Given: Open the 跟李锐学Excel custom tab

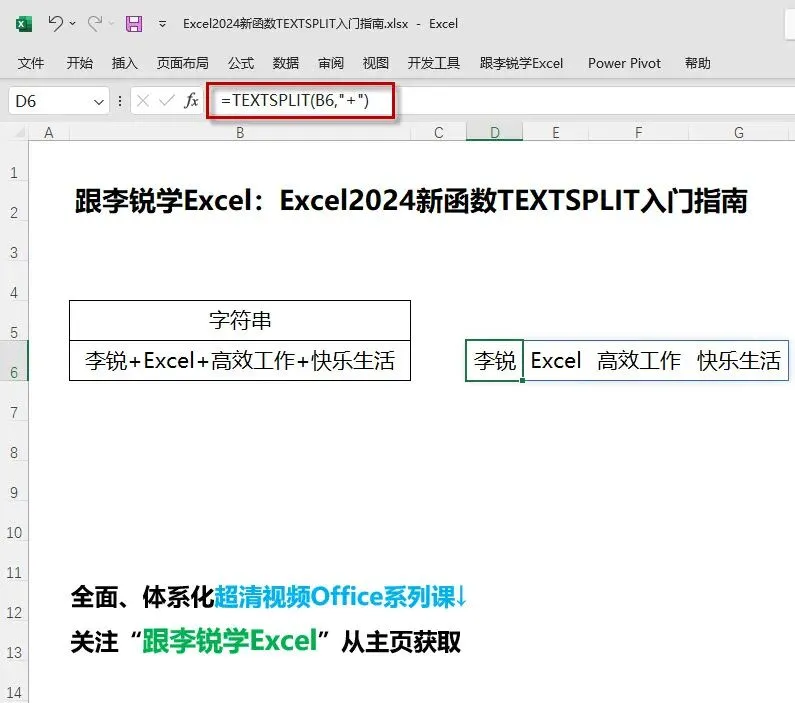Looking at the screenshot, I should (521, 63).
